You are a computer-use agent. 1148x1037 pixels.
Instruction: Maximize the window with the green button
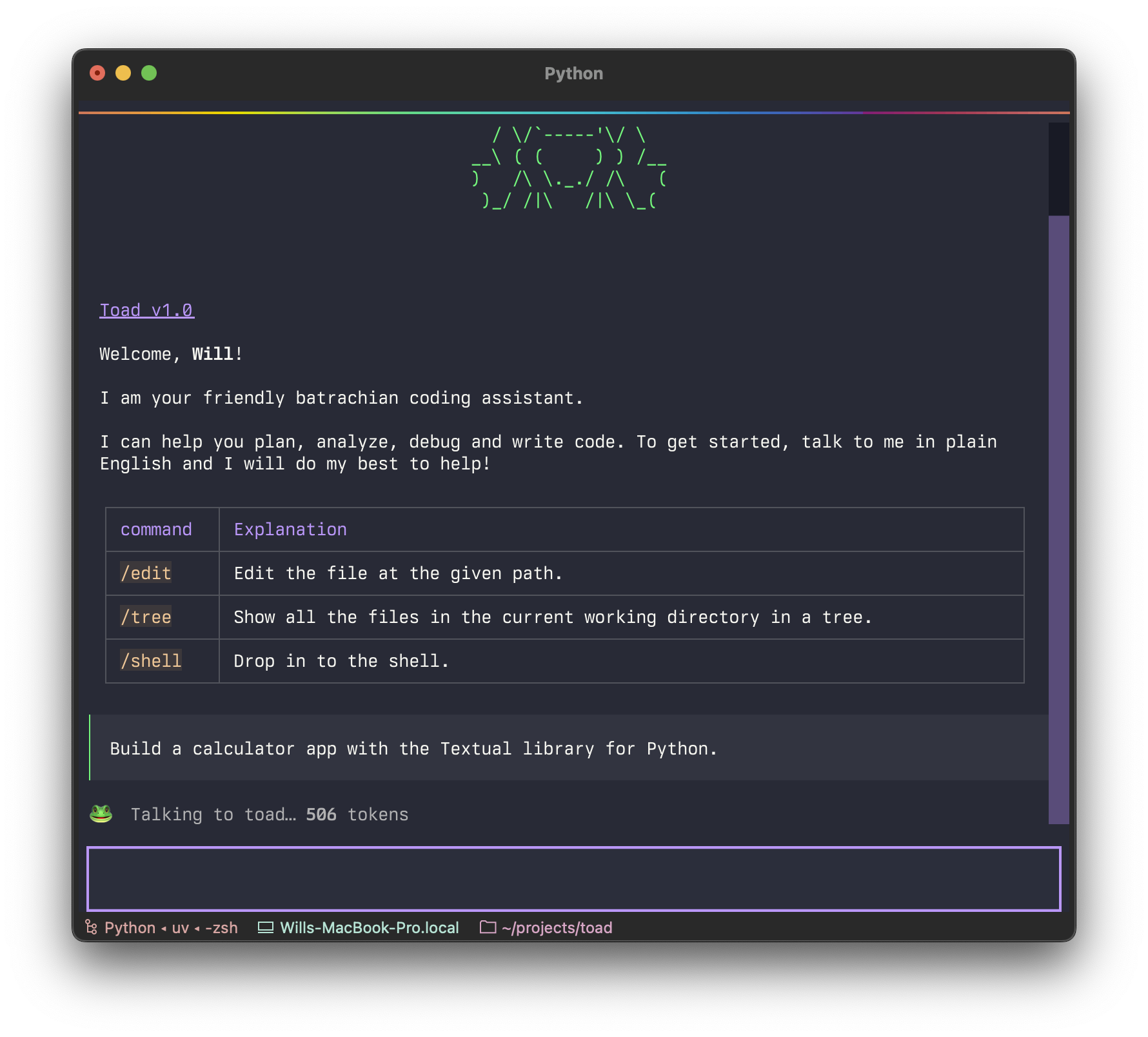point(149,73)
